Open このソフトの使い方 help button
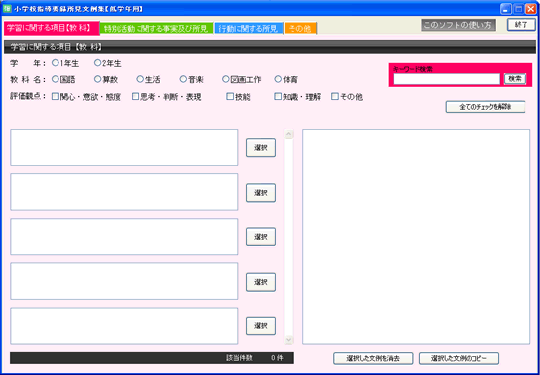Image resolution: width=540 pixels, height=375 pixels. coord(458,25)
